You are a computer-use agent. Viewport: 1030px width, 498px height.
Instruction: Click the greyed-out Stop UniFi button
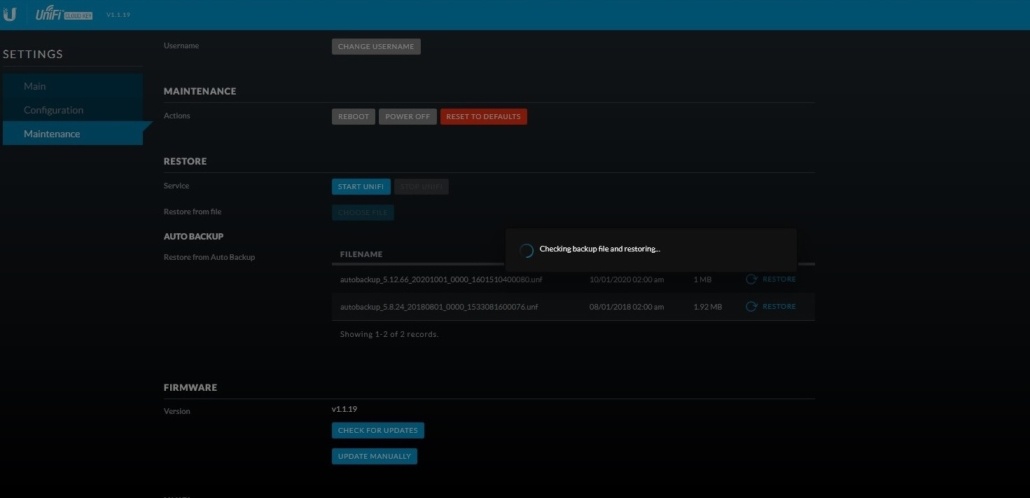[422, 186]
